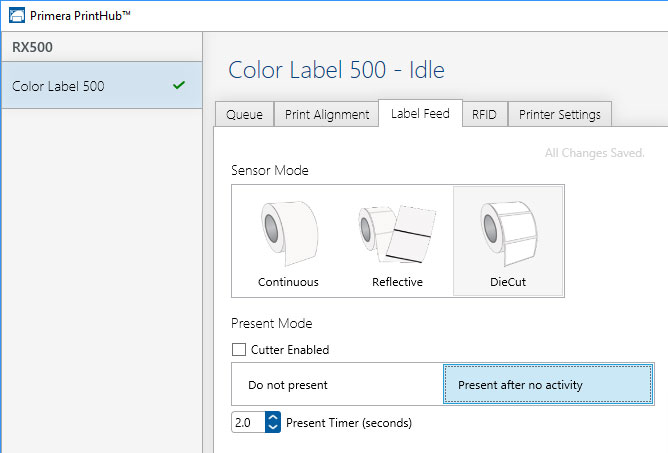Screen dimensions: 668x453
Task: Click the Present Timer seconds field
Action: [248, 422]
